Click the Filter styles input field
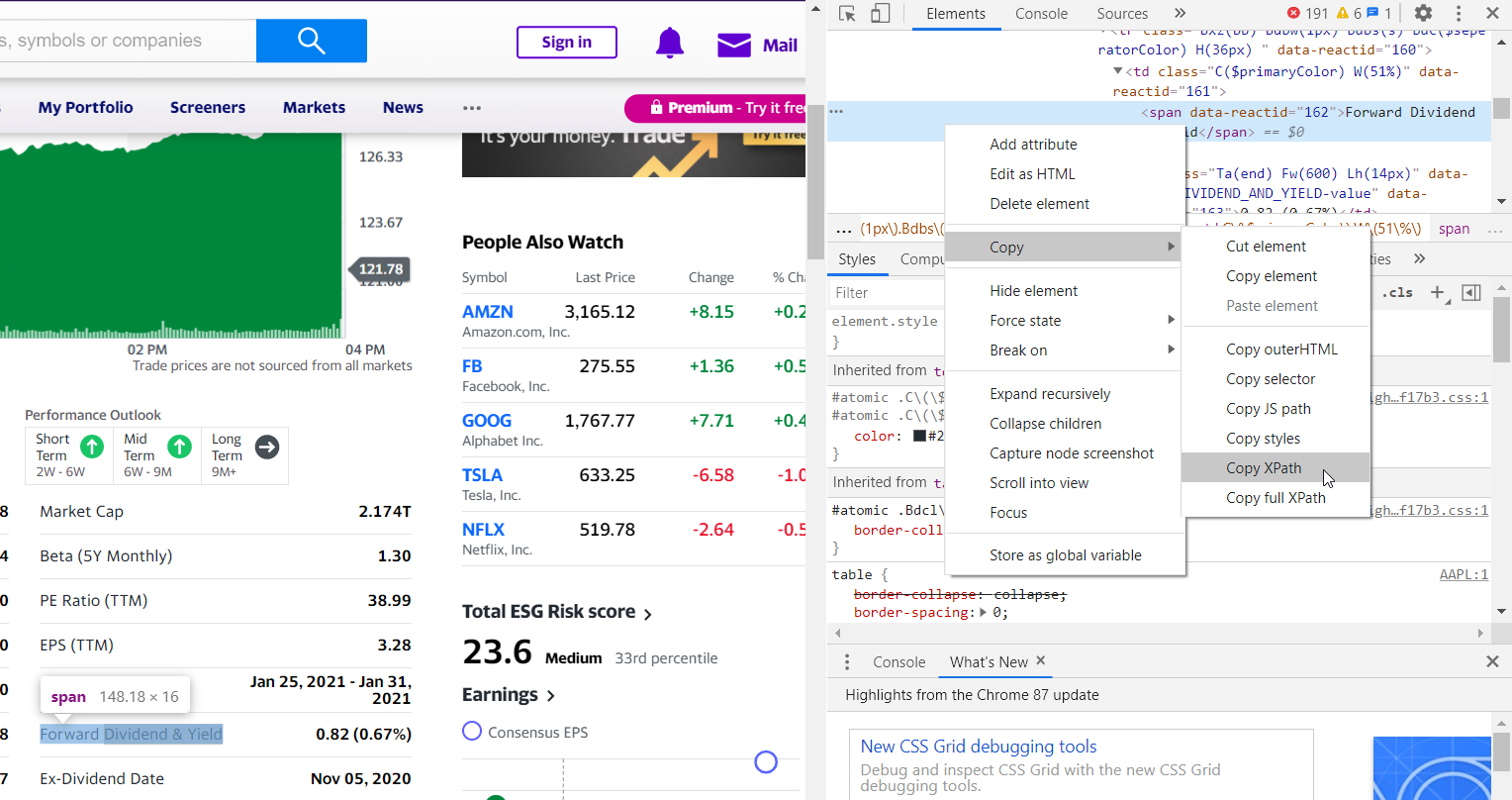The width and height of the screenshot is (1512, 800). click(x=886, y=293)
